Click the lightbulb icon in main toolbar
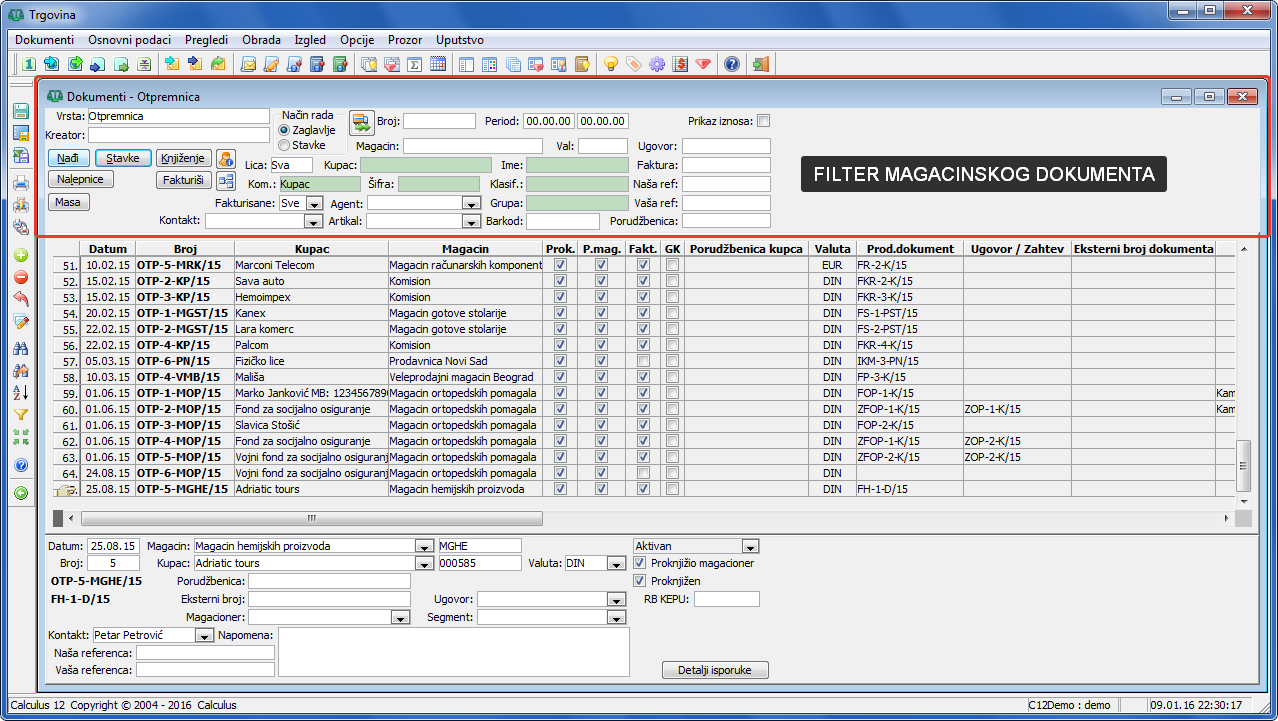 click(x=610, y=64)
